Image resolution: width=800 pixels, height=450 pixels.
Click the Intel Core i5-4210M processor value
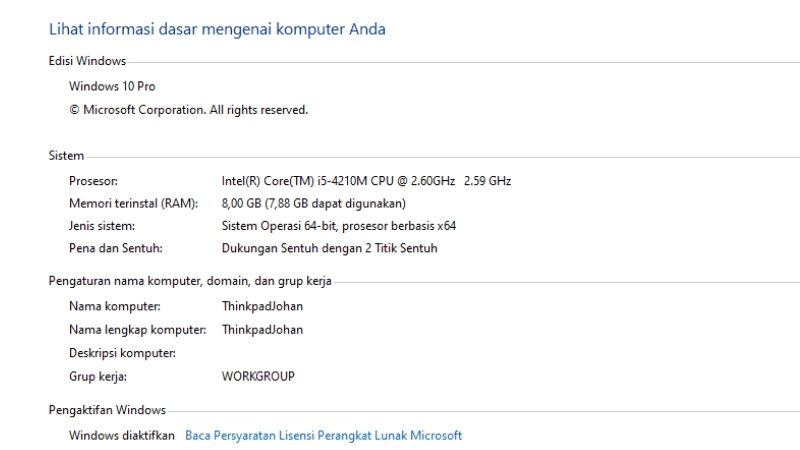[x=366, y=181]
